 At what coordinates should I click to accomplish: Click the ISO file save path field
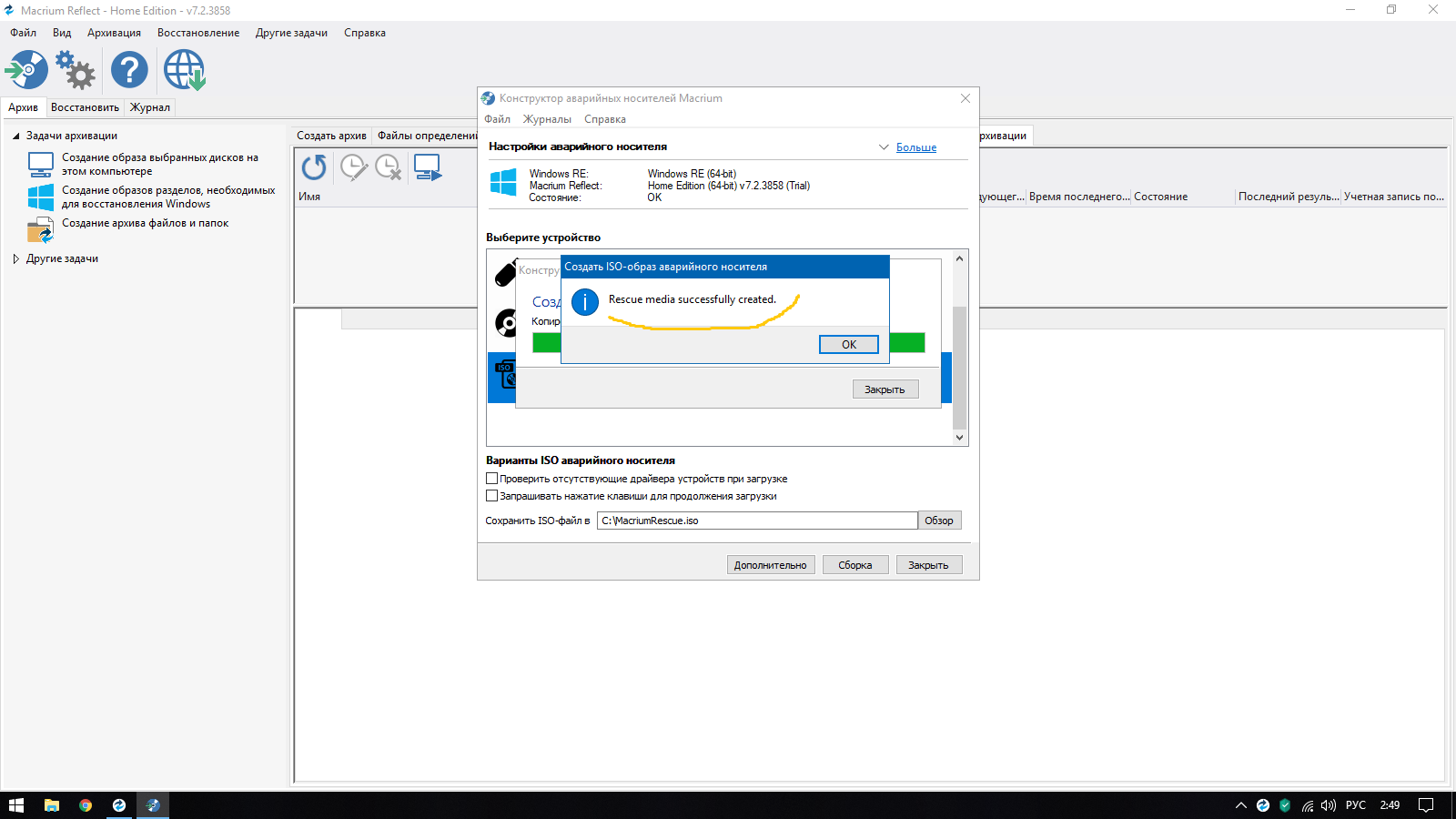coord(756,521)
